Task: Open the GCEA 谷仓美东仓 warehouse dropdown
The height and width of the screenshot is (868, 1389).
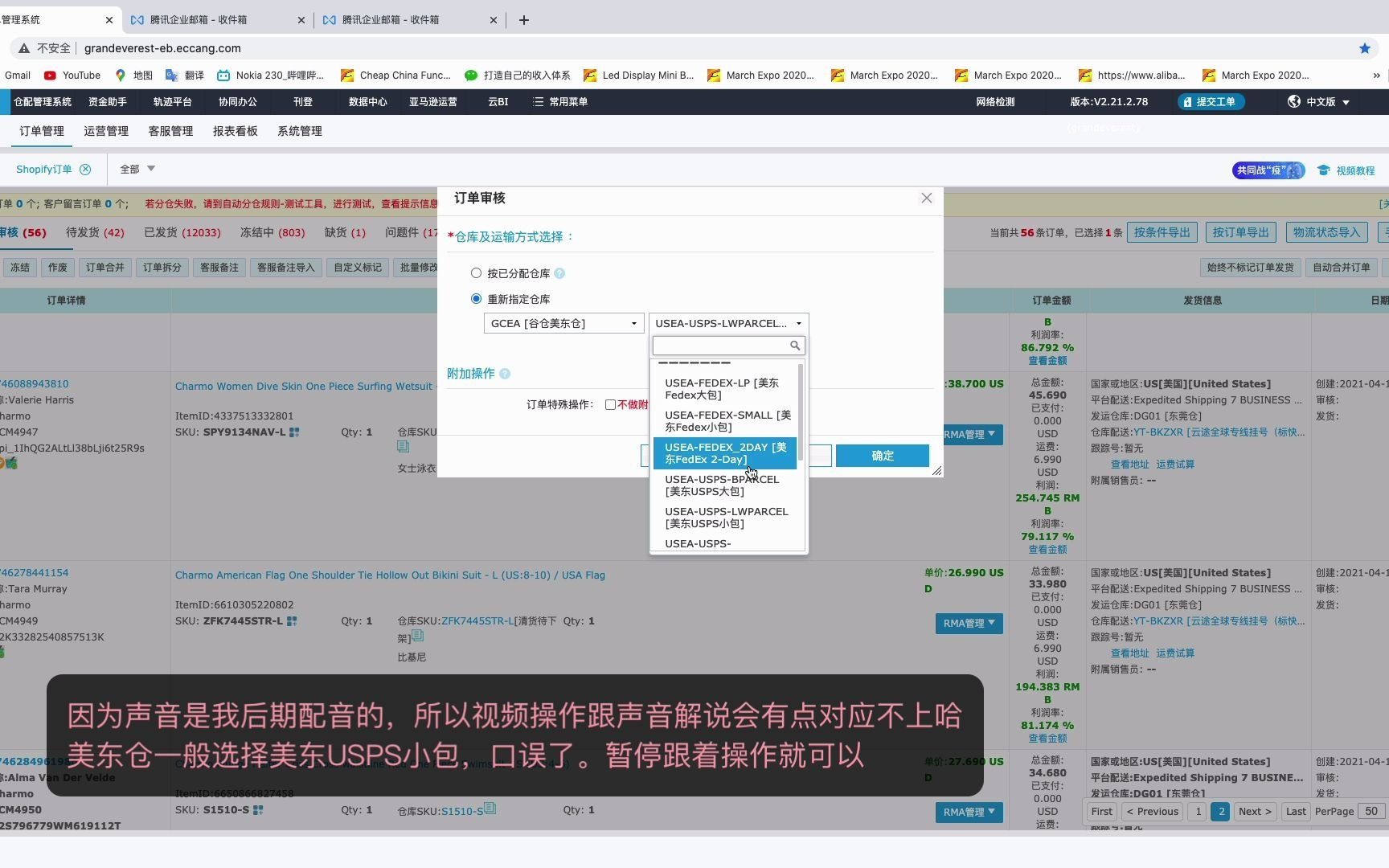Action: (x=563, y=323)
